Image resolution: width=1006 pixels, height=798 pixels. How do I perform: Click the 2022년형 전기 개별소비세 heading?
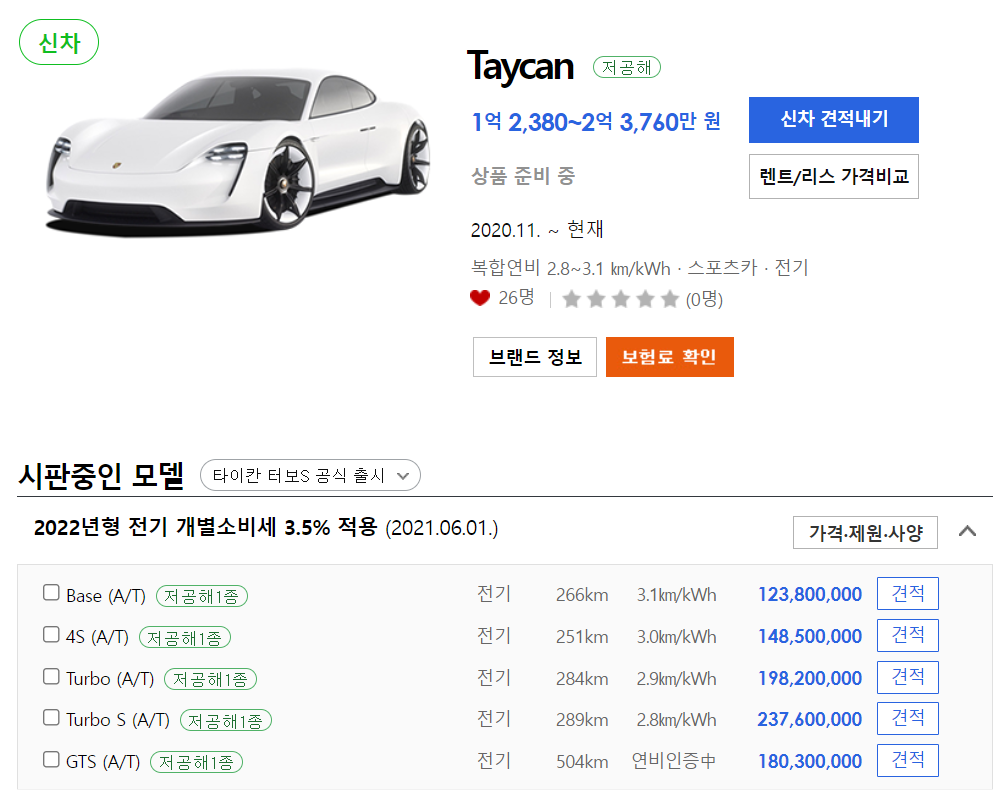(266, 527)
